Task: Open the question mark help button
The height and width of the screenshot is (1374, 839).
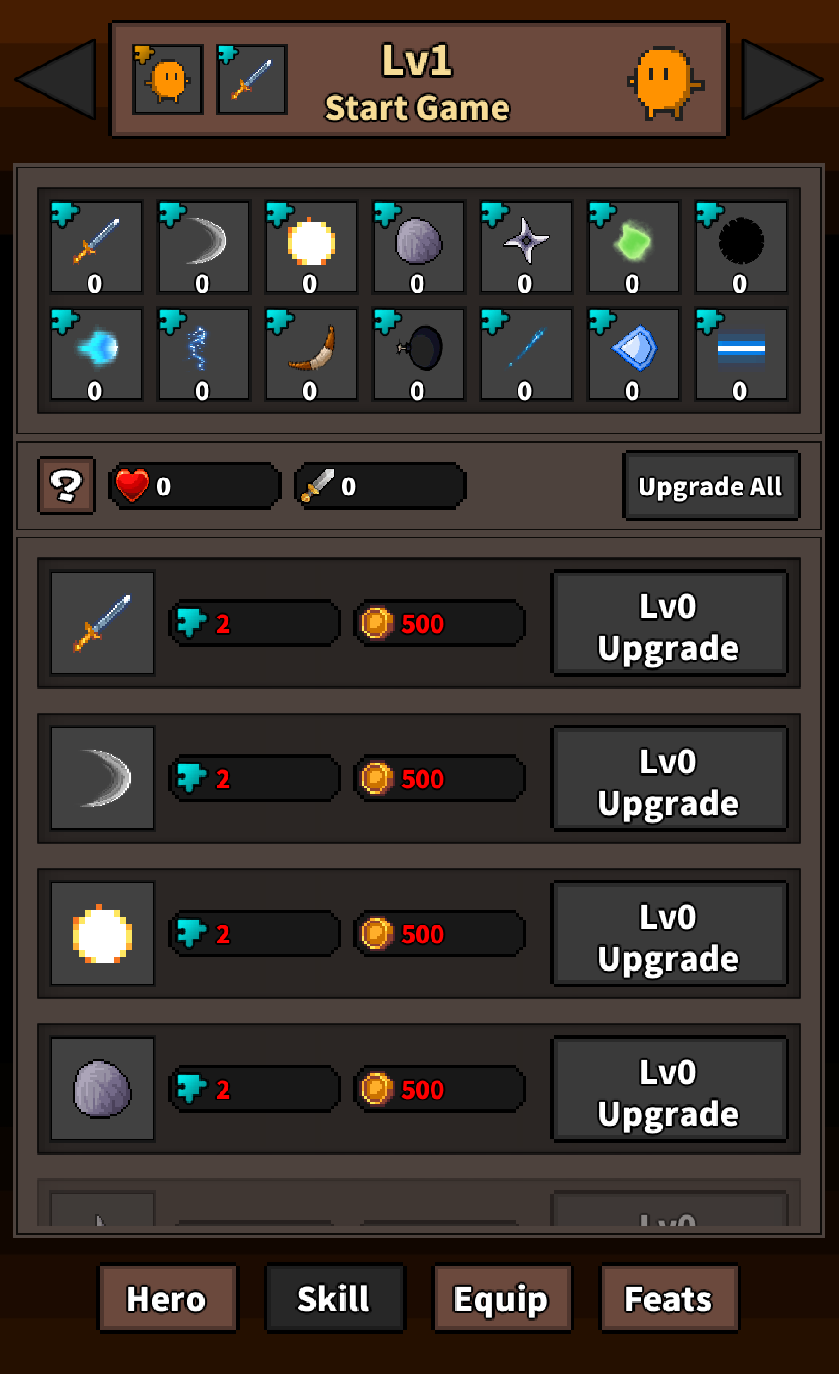Action: click(66, 486)
